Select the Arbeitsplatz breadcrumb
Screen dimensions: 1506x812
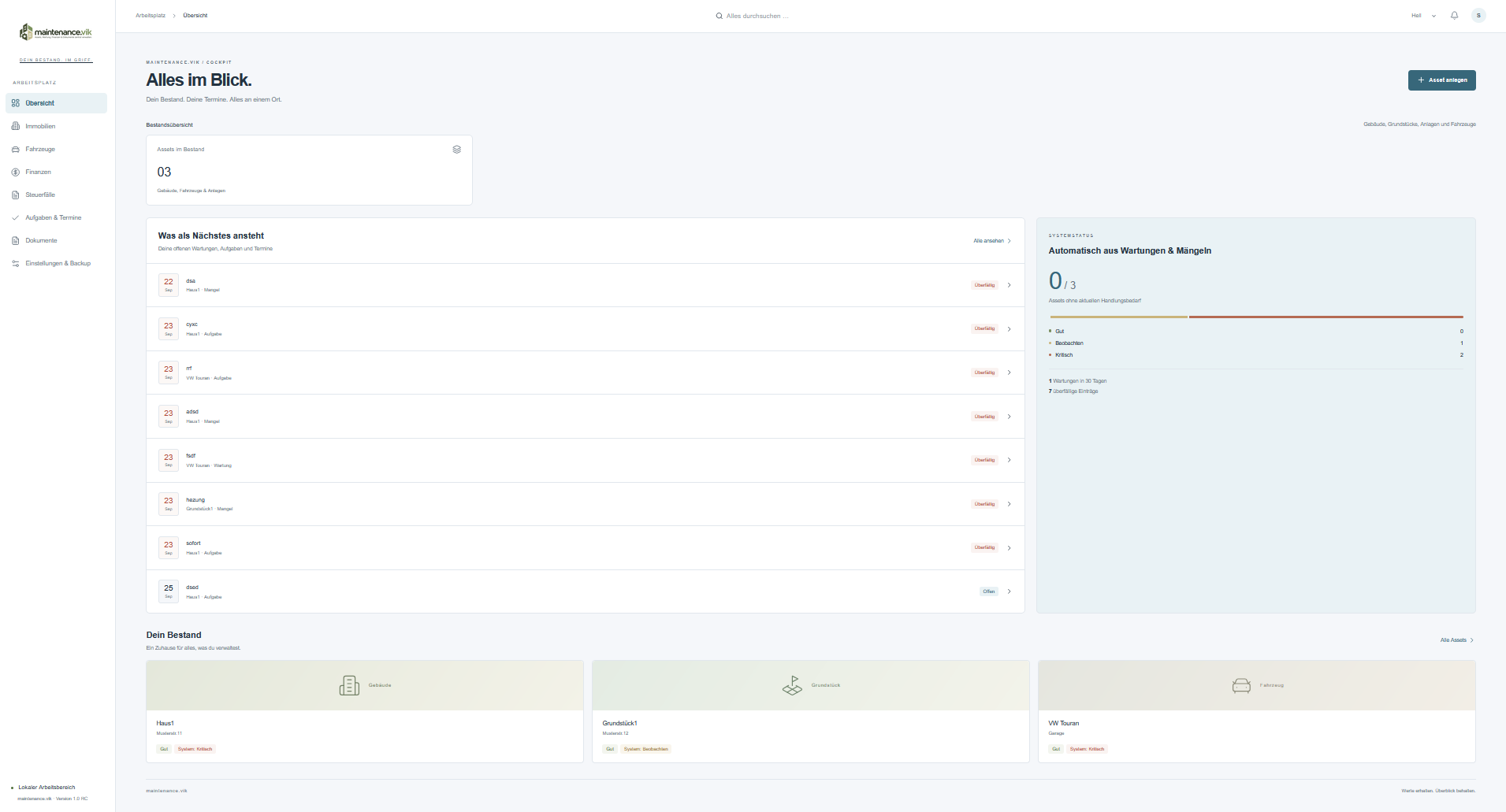pos(151,16)
